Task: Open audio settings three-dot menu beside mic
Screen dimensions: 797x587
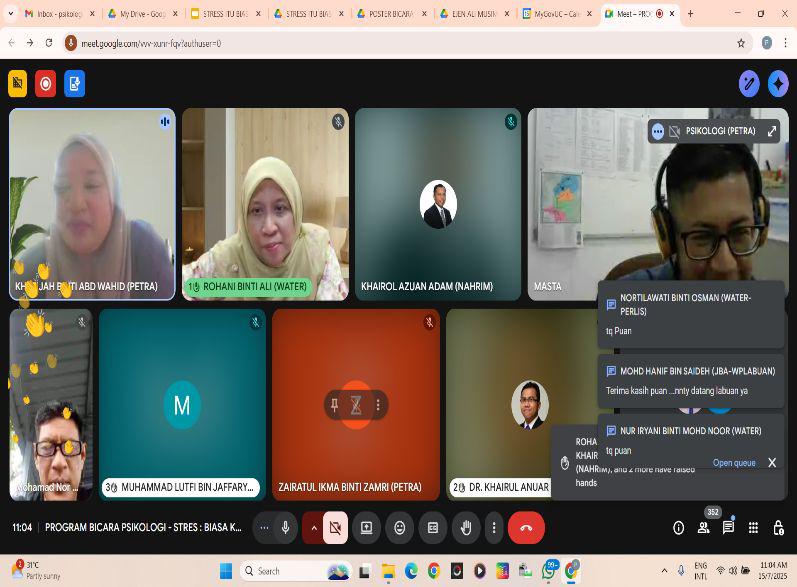Action: [x=264, y=527]
